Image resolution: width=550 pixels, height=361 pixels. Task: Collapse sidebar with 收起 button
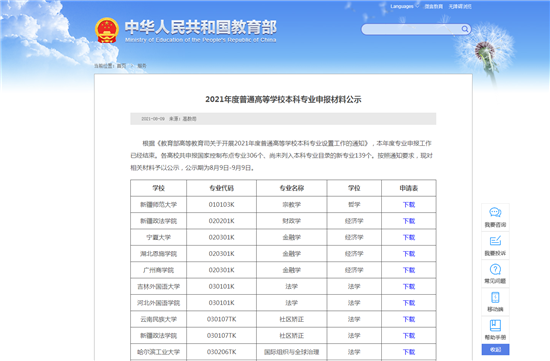pos(495,349)
